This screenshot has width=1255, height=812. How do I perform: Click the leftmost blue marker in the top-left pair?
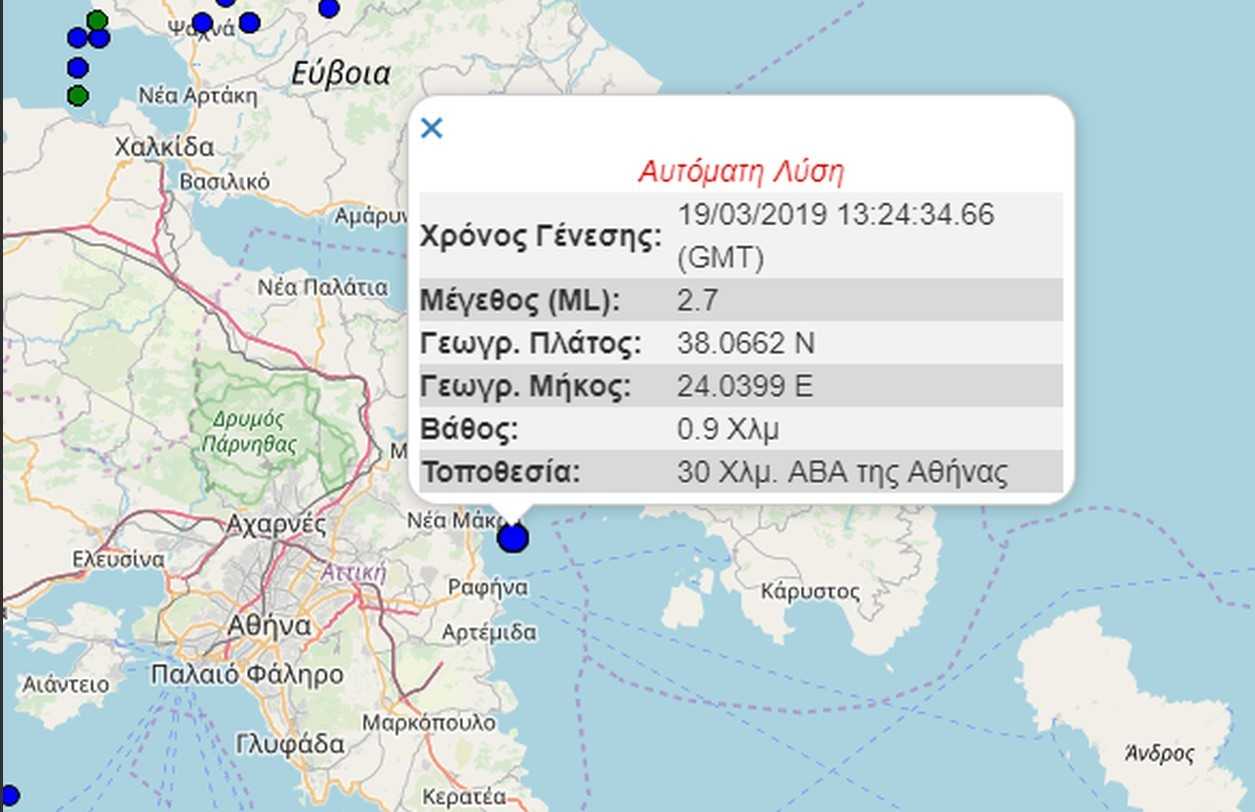pyautogui.click(x=77, y=38)
